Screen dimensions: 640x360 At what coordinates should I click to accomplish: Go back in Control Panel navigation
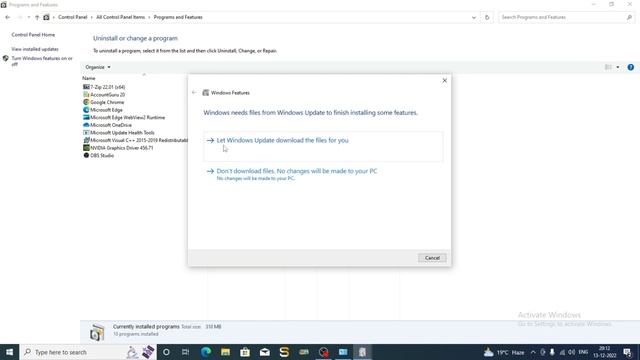tap(8, 17)
